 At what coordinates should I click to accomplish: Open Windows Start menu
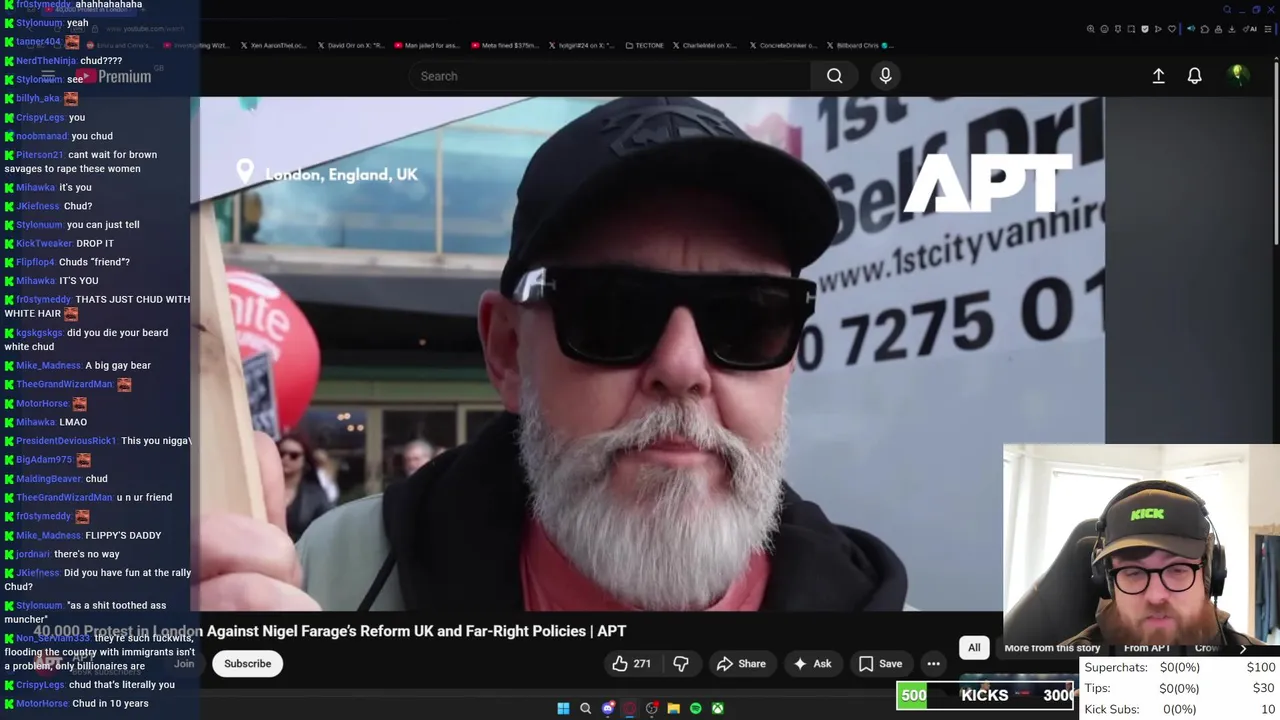(x=563, y=708)
